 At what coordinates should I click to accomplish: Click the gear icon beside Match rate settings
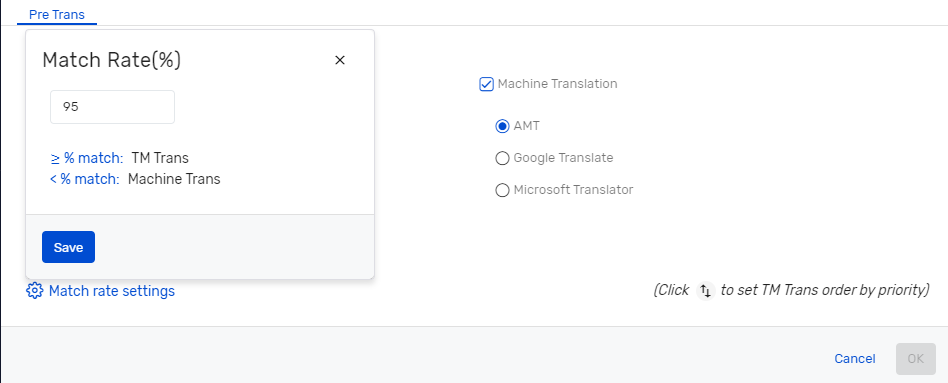pyautogui.click(x=34, y=291)
